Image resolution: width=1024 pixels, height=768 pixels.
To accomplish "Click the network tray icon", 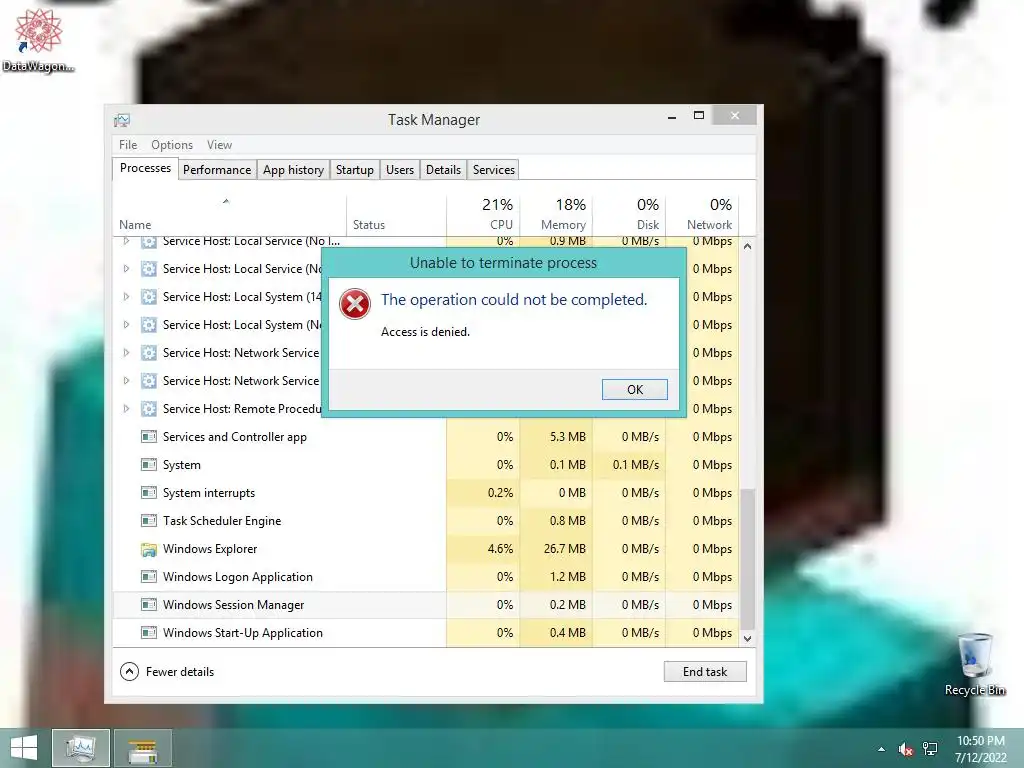I will pyautogui.click(x=930, y=749).
